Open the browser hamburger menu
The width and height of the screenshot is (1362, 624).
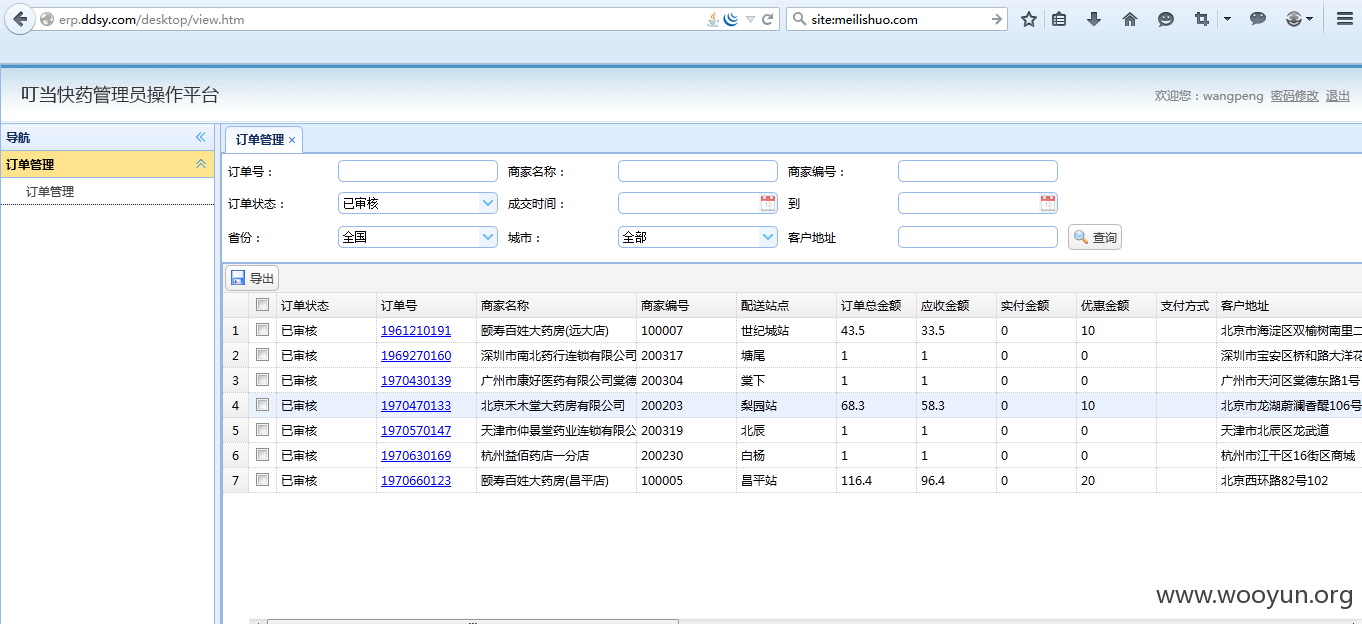click(x=1345, y=19)
